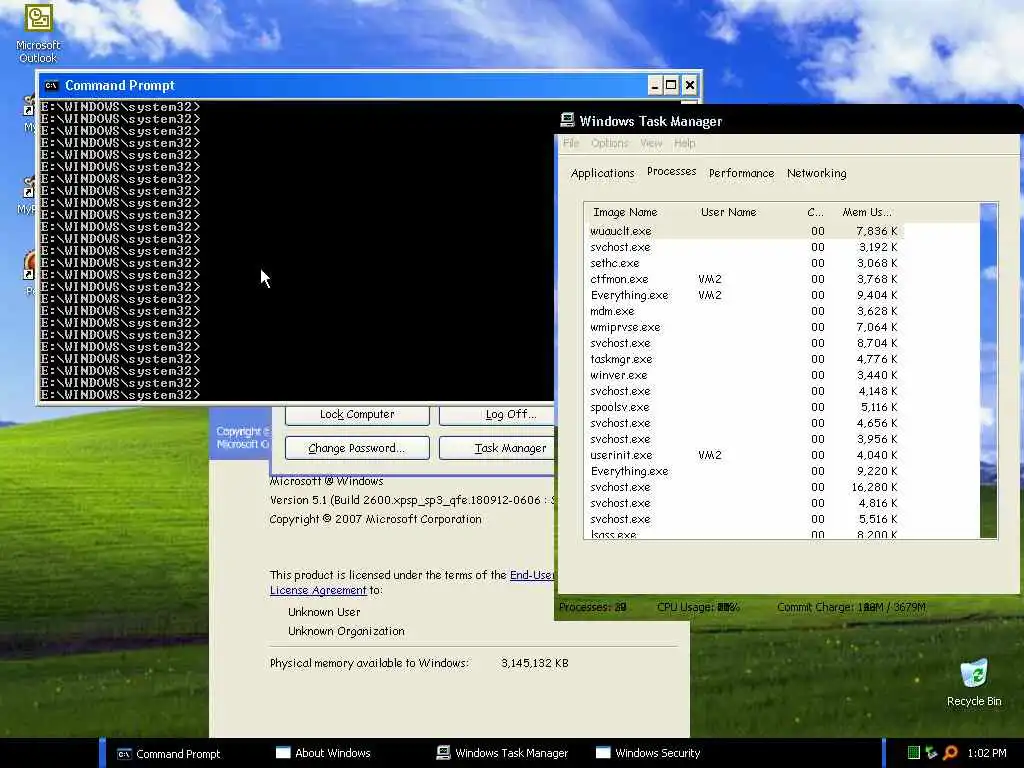Select the winver.exe process row

(744, 375)
